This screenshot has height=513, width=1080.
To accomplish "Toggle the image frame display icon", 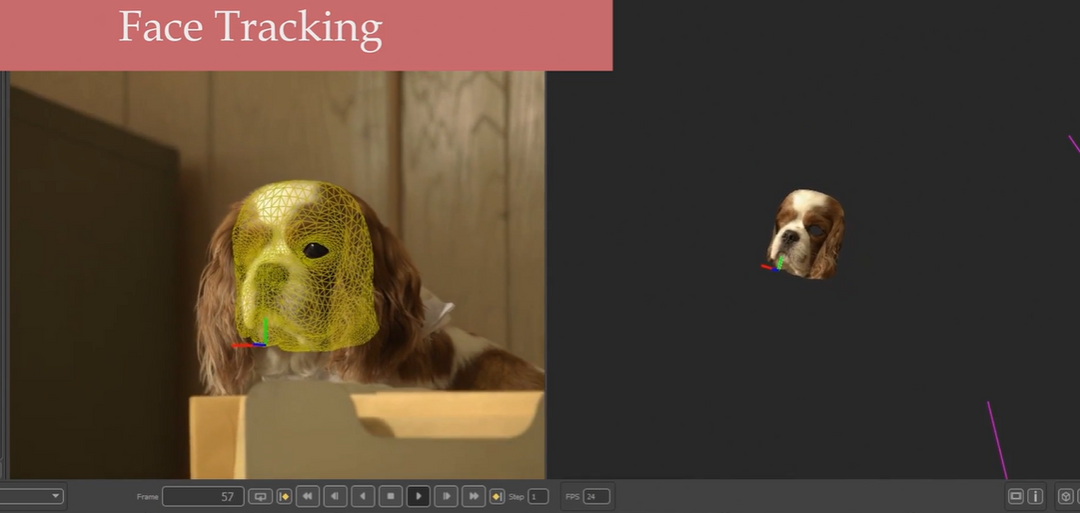I will (x=1015, y=496).
